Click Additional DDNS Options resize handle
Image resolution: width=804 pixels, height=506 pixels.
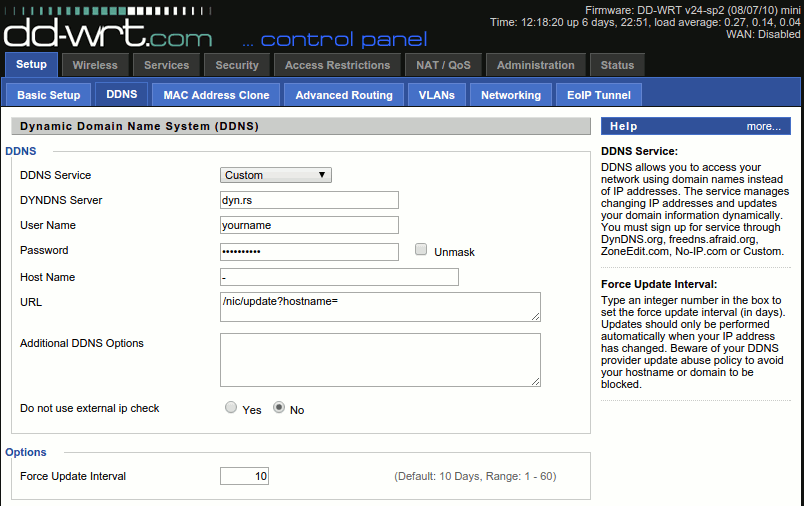[x=536, y=381]
